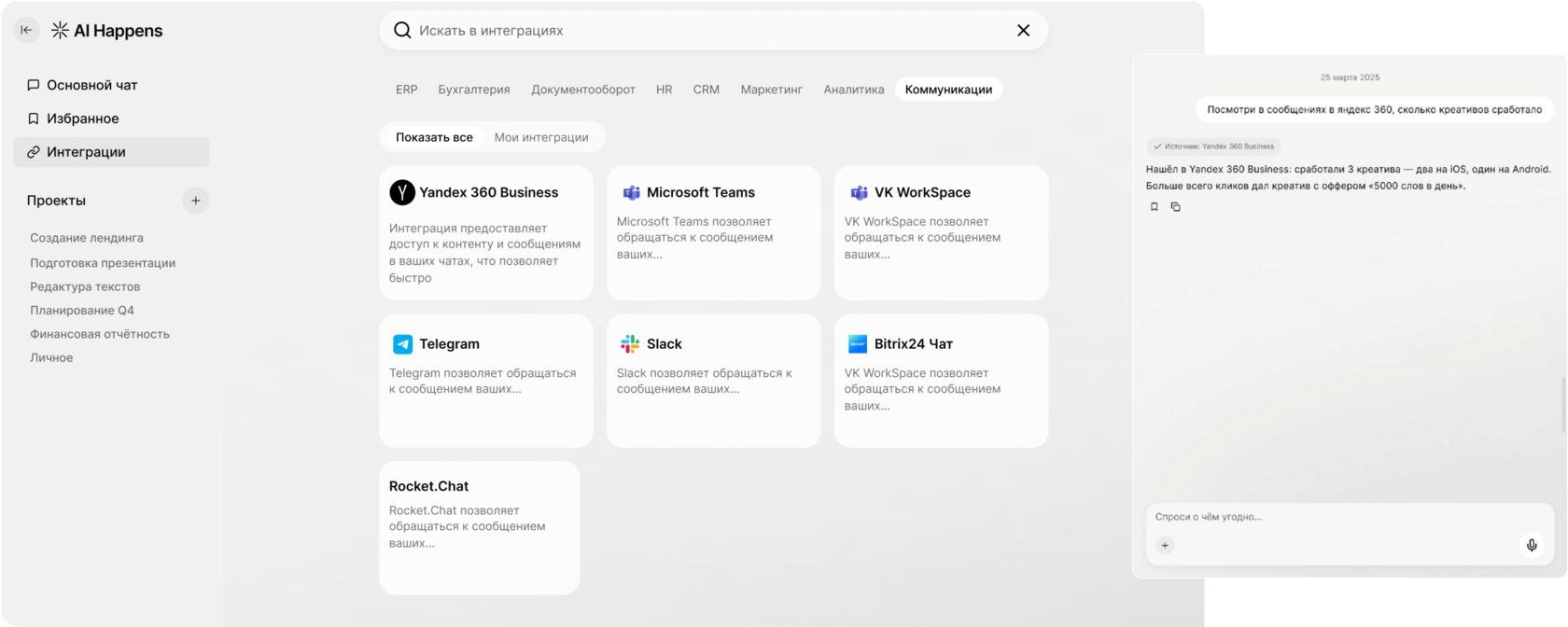This screenshot has width=1568, height=627.
Task: Click the add new project plus icon
Action: tap(195, 201)
